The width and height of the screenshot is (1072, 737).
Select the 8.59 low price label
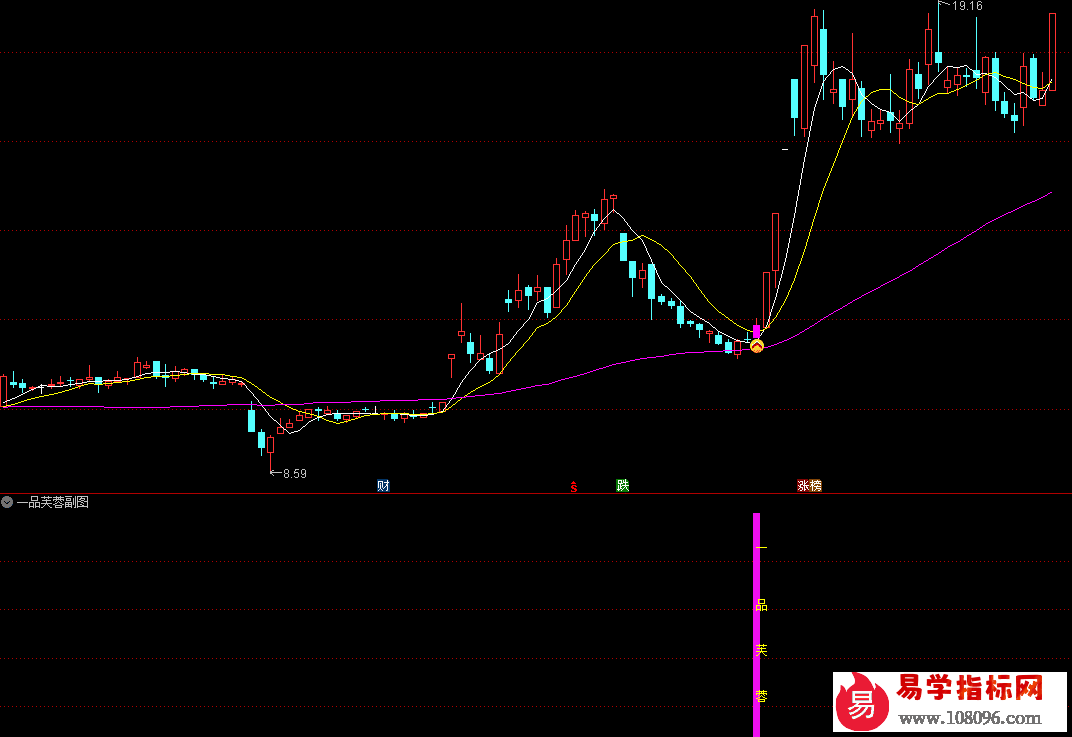pyautogui.click(x=294, y=474)
